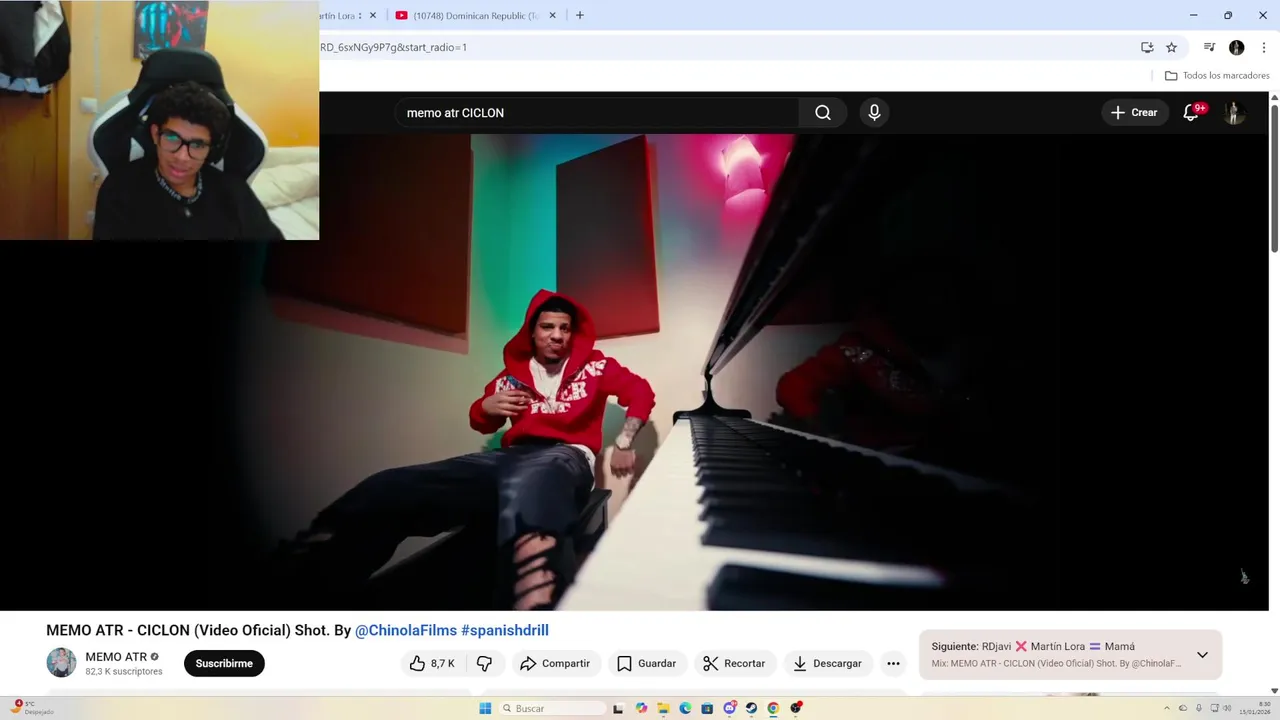Open weather widget in taskbar
The image size is (1280, 720).
tap(32, 708)
